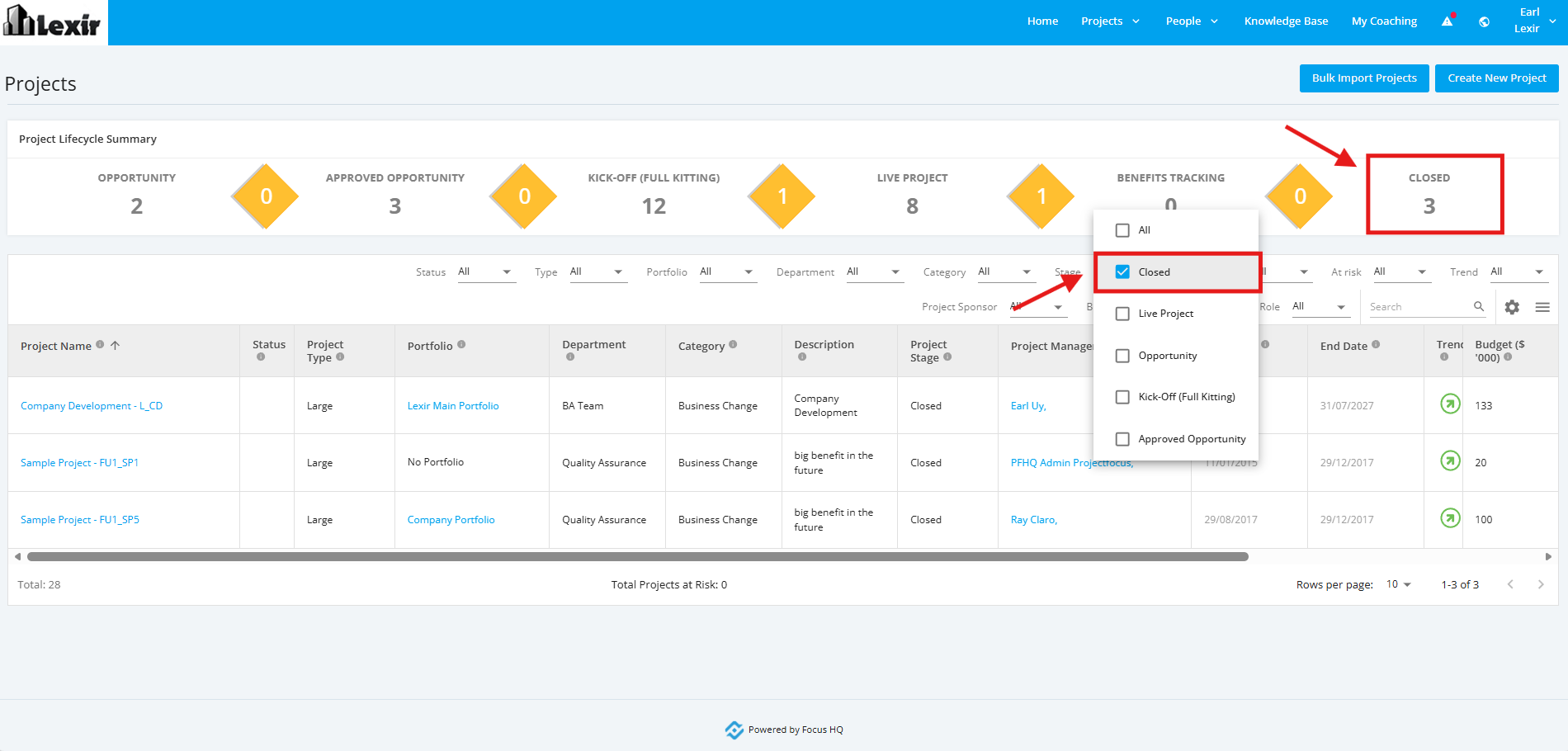Click the sort arrow next to Project Name
The image size is (1568, 751).
(116, 345)
